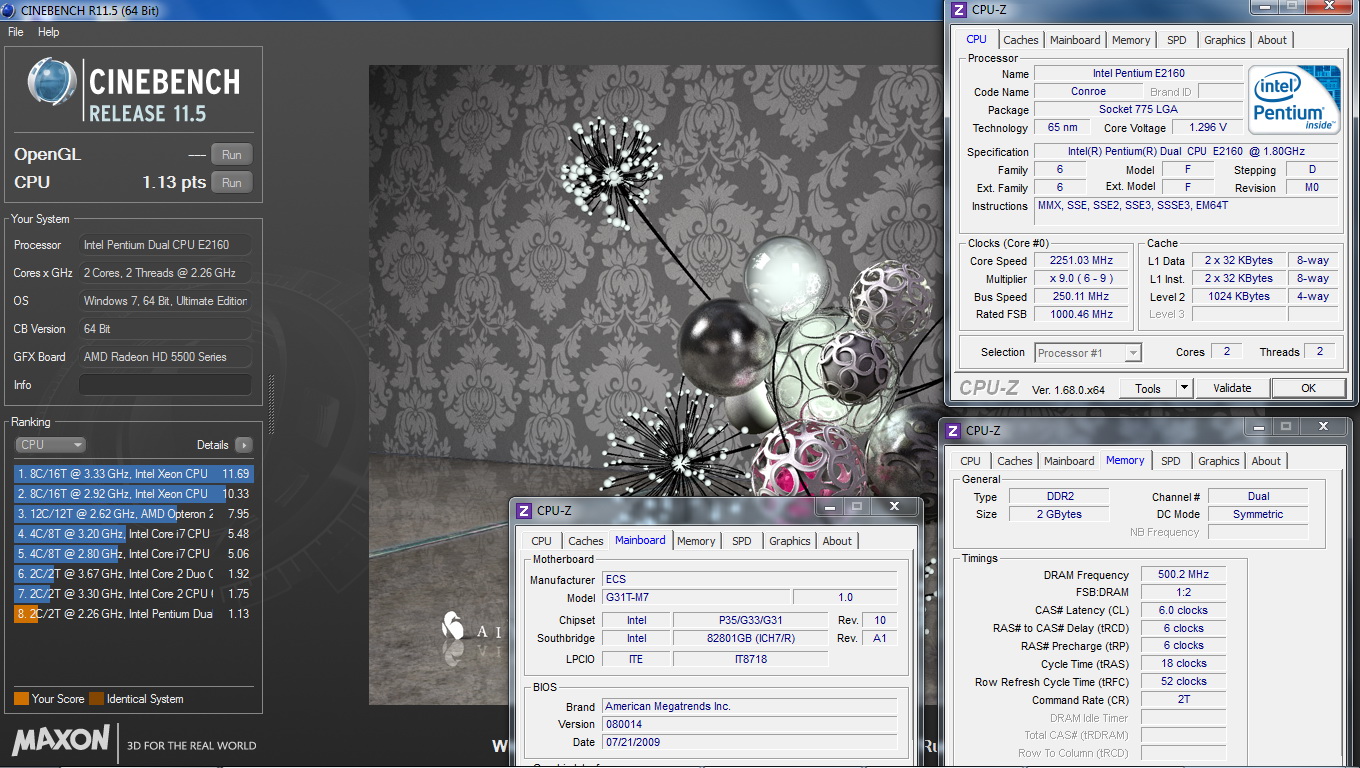Run the OpenGL benchmark
The width and height of the screenshot is (1360, 768).
(x=232, y=155)
